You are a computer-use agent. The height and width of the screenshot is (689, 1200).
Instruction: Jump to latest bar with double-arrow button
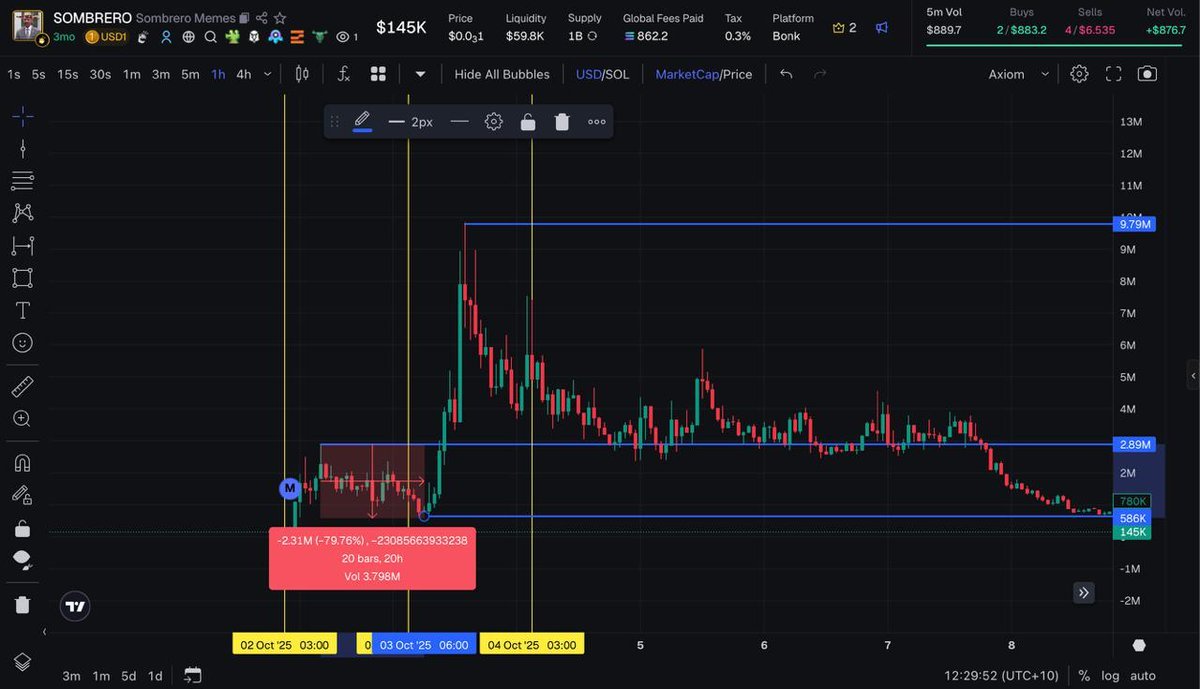(1084, 593)
